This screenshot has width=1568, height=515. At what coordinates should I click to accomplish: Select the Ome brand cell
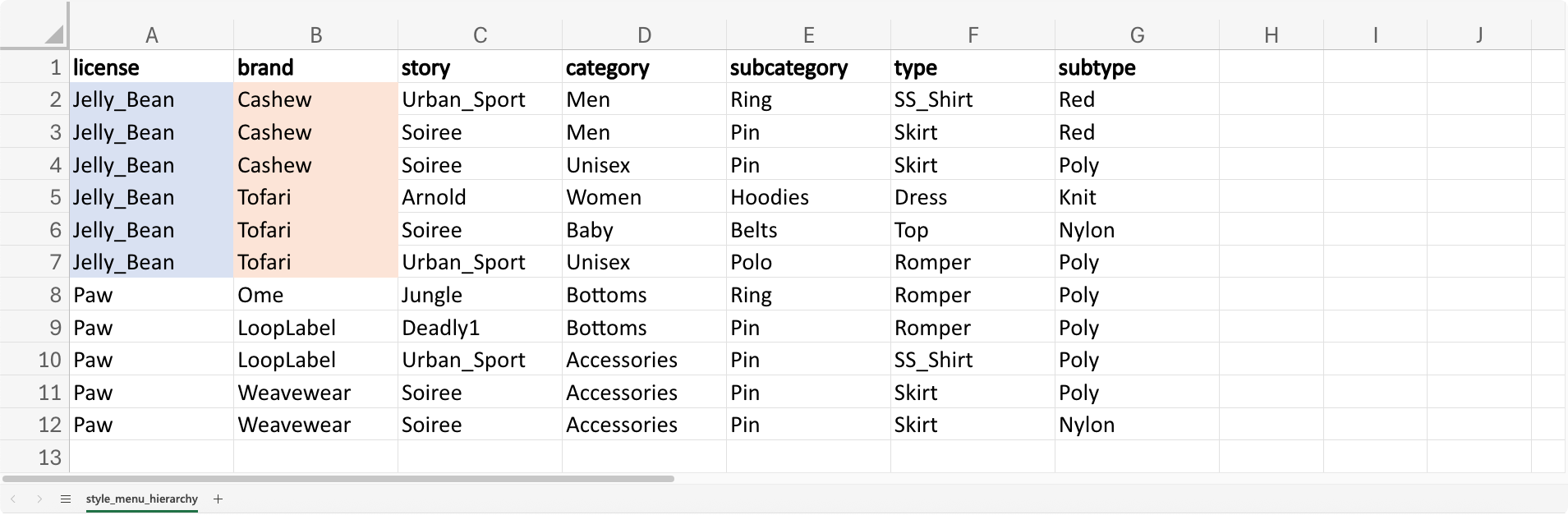tap(315, 295)
